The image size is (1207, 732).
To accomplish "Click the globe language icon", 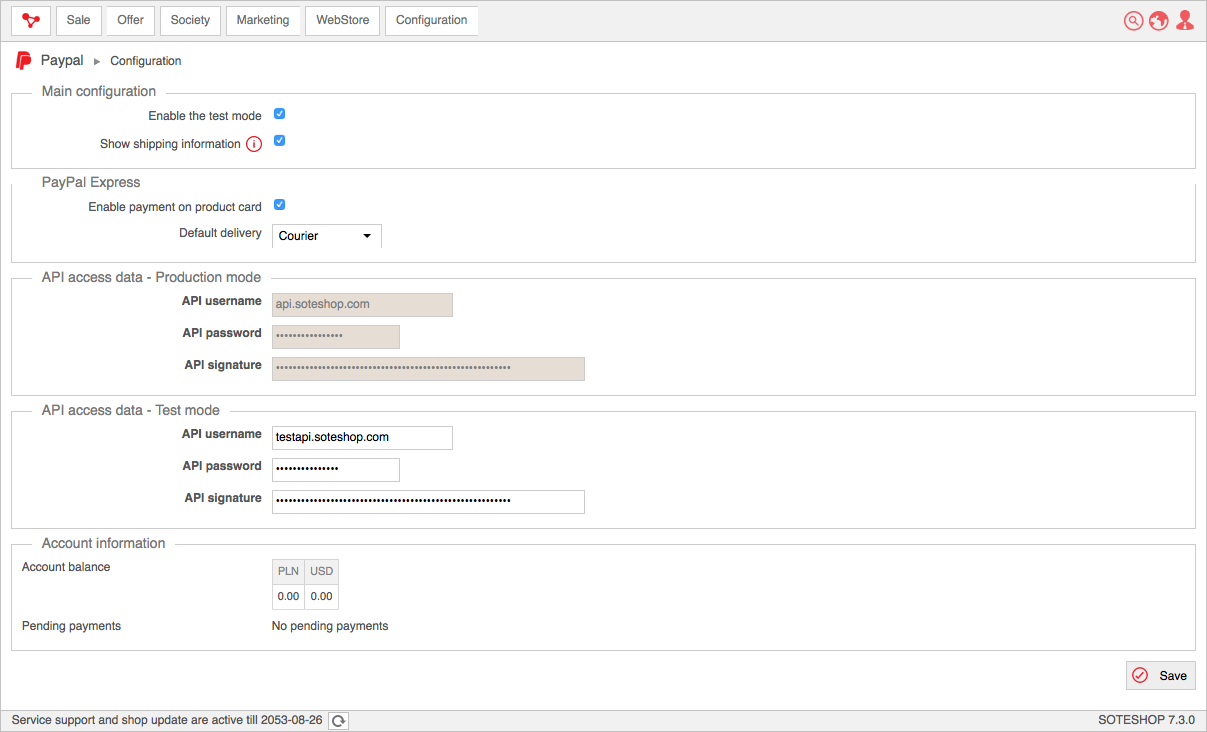I will 1159,21.
